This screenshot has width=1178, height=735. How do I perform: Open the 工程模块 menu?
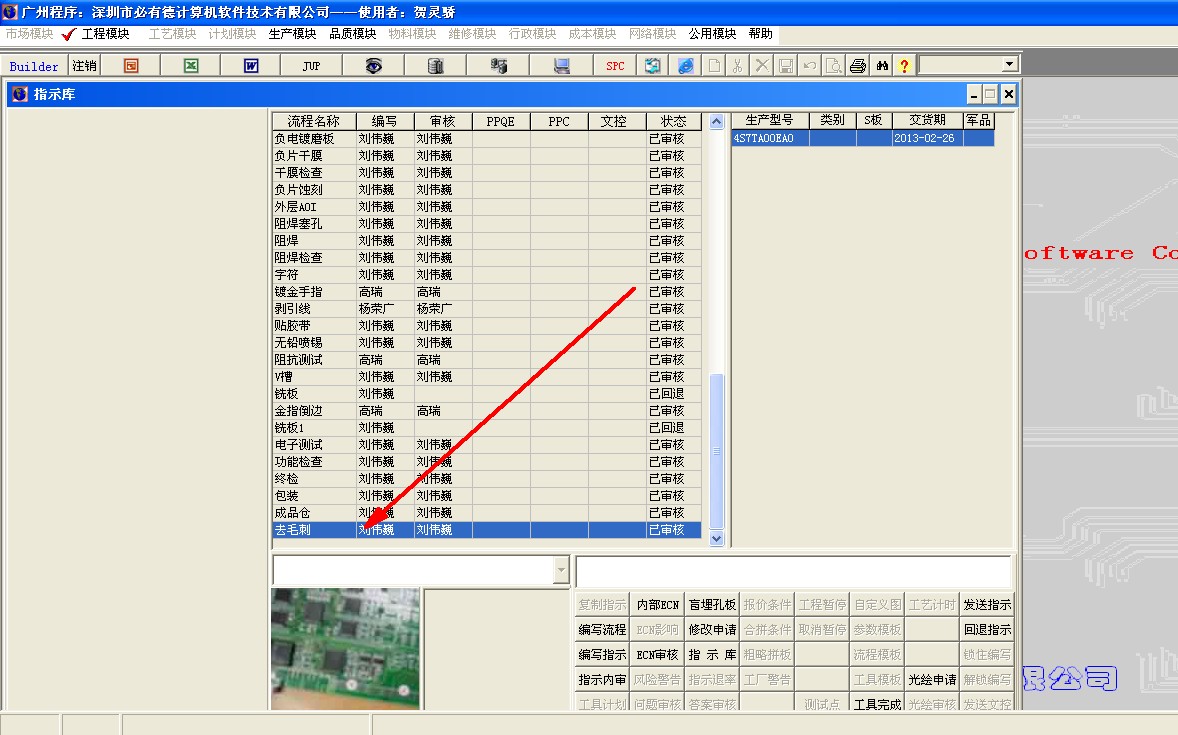[105, 34]
